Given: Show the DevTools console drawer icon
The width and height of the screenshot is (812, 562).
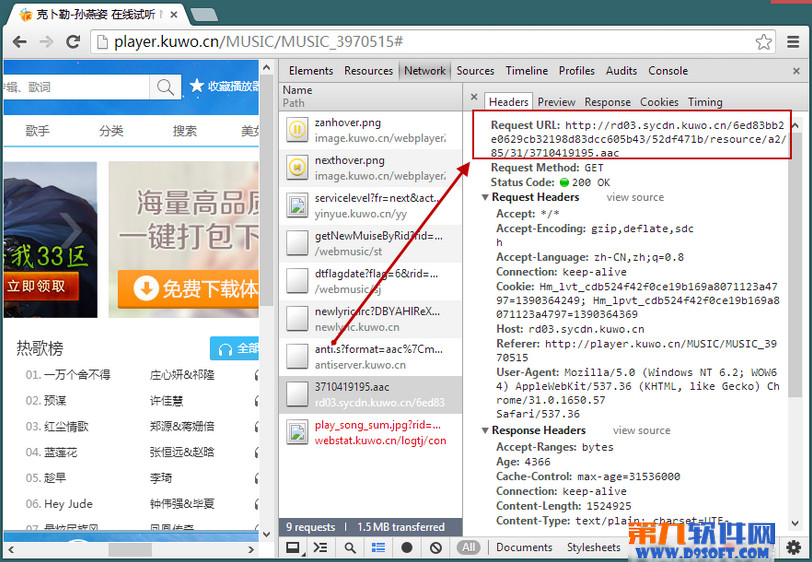Looking at the screenshot, I should (320, 547).
